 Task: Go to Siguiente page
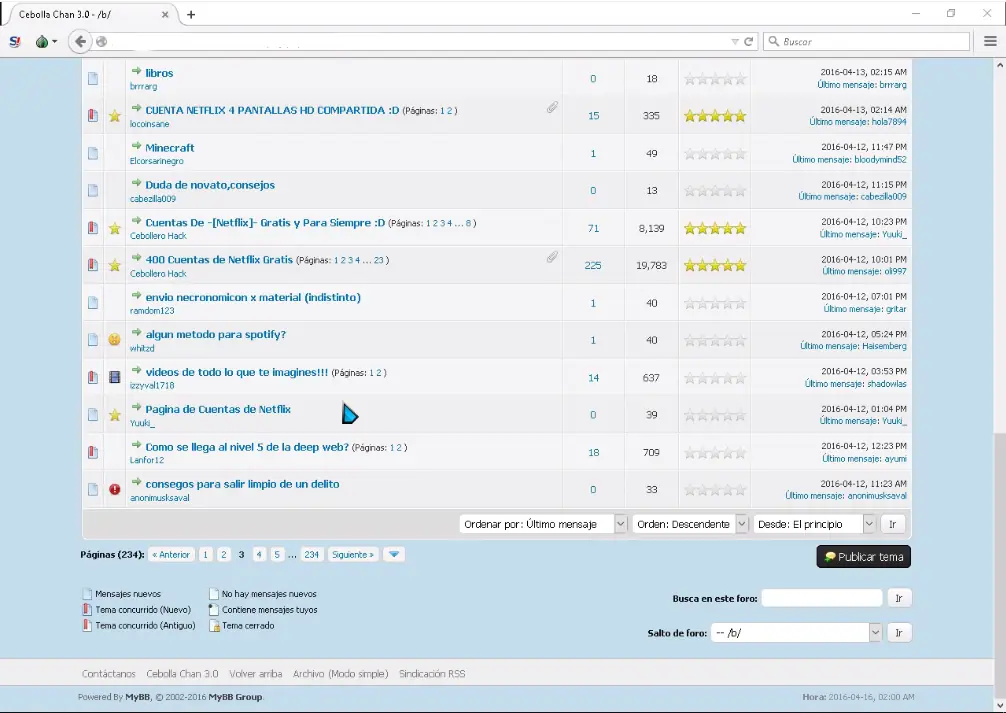tap(353, 554)
